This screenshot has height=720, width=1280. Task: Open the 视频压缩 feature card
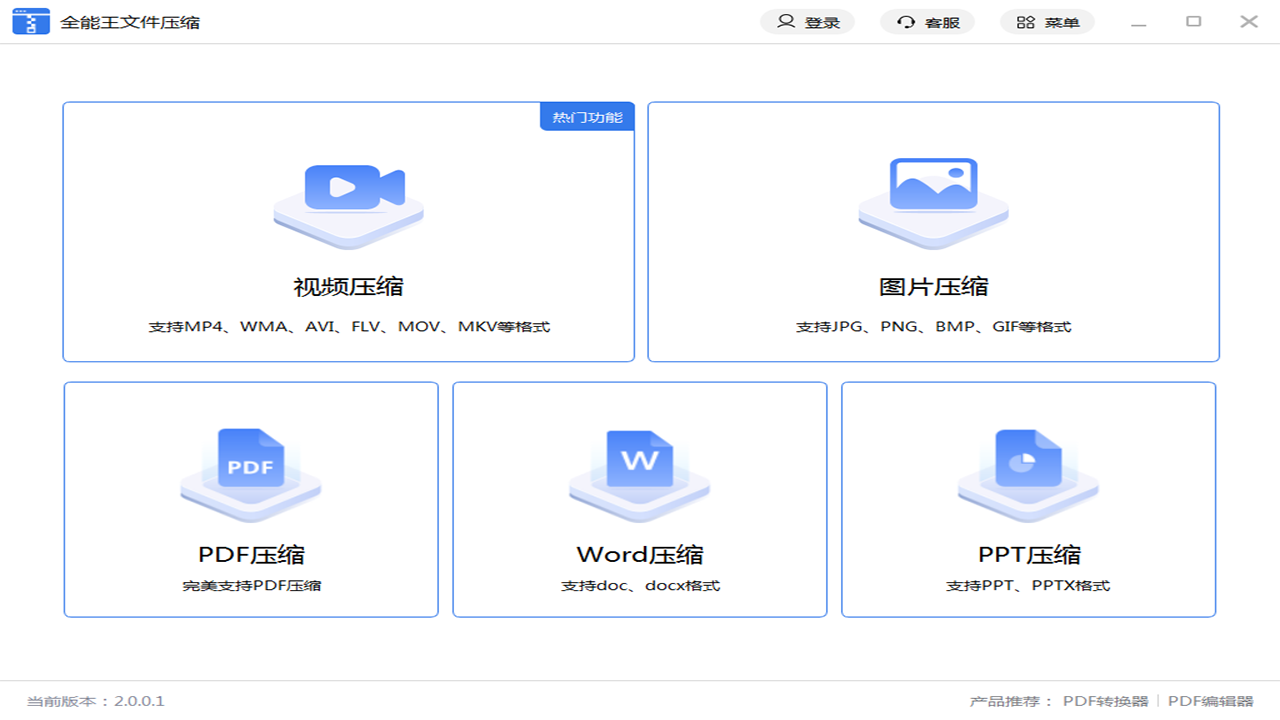pos(348,232)
